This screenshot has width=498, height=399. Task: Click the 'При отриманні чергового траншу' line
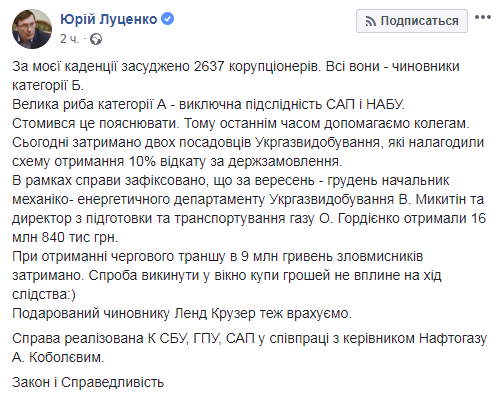tap(218, 256)
